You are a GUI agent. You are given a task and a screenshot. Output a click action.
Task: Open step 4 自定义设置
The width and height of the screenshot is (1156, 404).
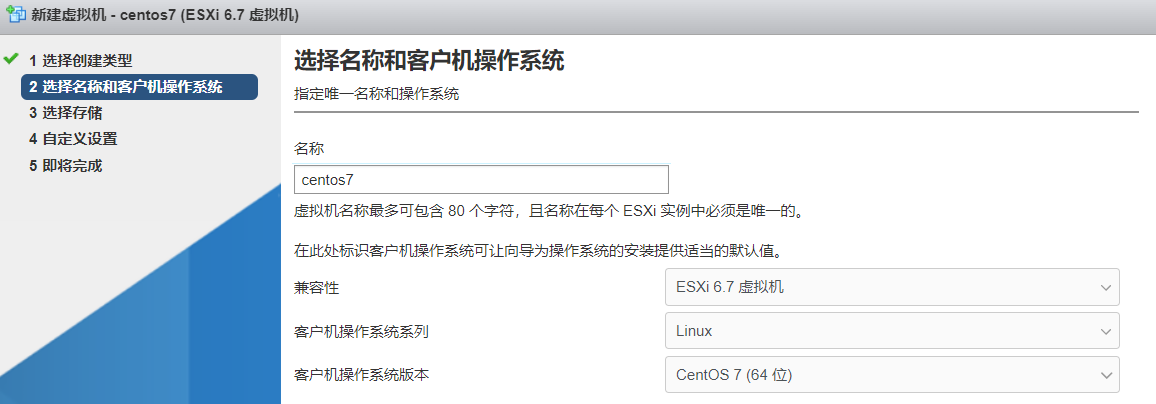coord(73,139)
